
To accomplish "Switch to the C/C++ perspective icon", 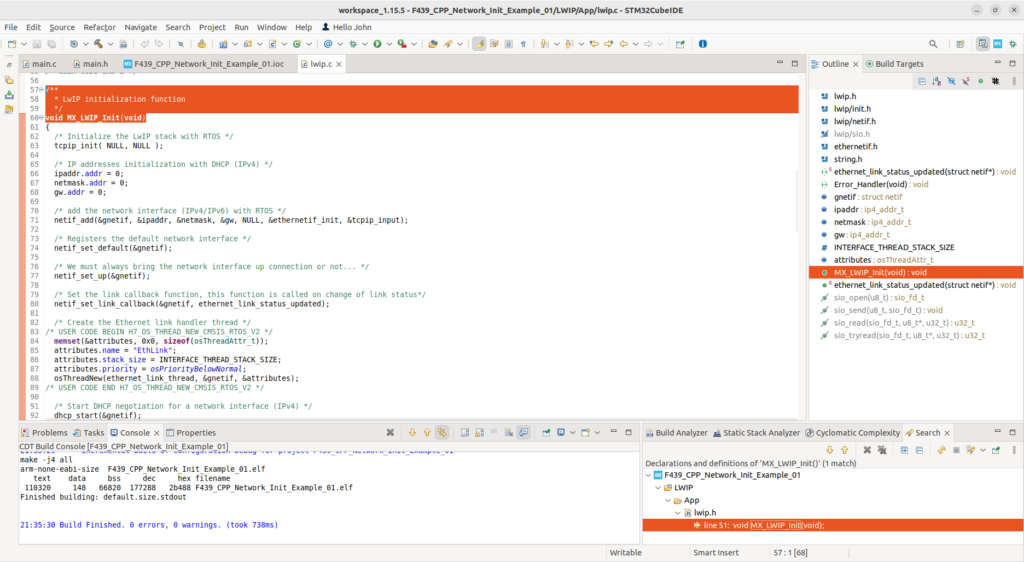I will tap(982, 44).
